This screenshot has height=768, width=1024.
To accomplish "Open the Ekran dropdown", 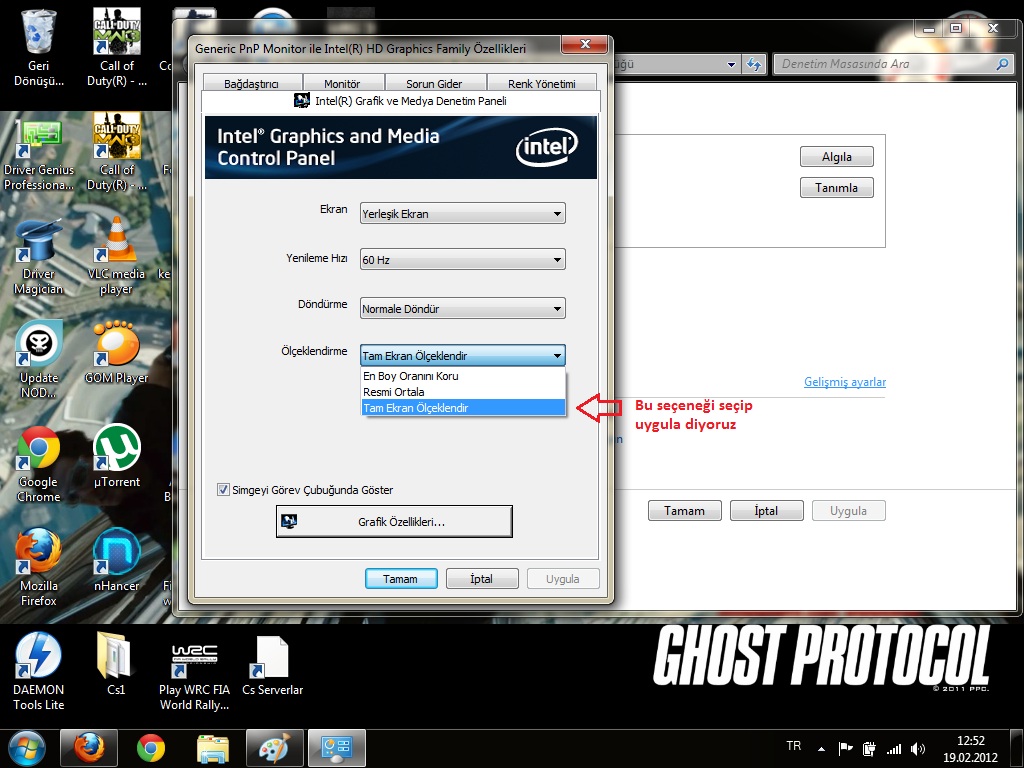I will 462,214.
